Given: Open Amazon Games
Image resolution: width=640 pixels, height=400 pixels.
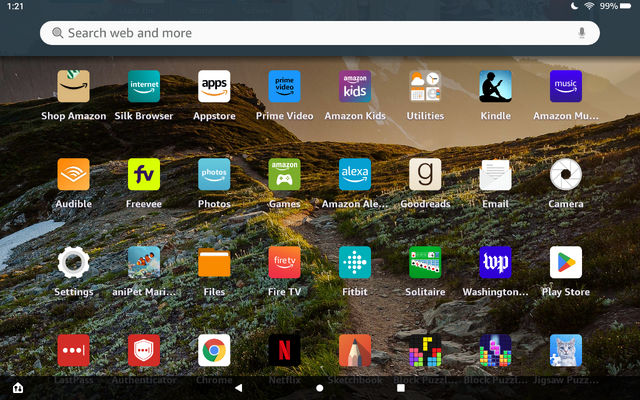Looking at the screenshot, I should tap(284, 174).
